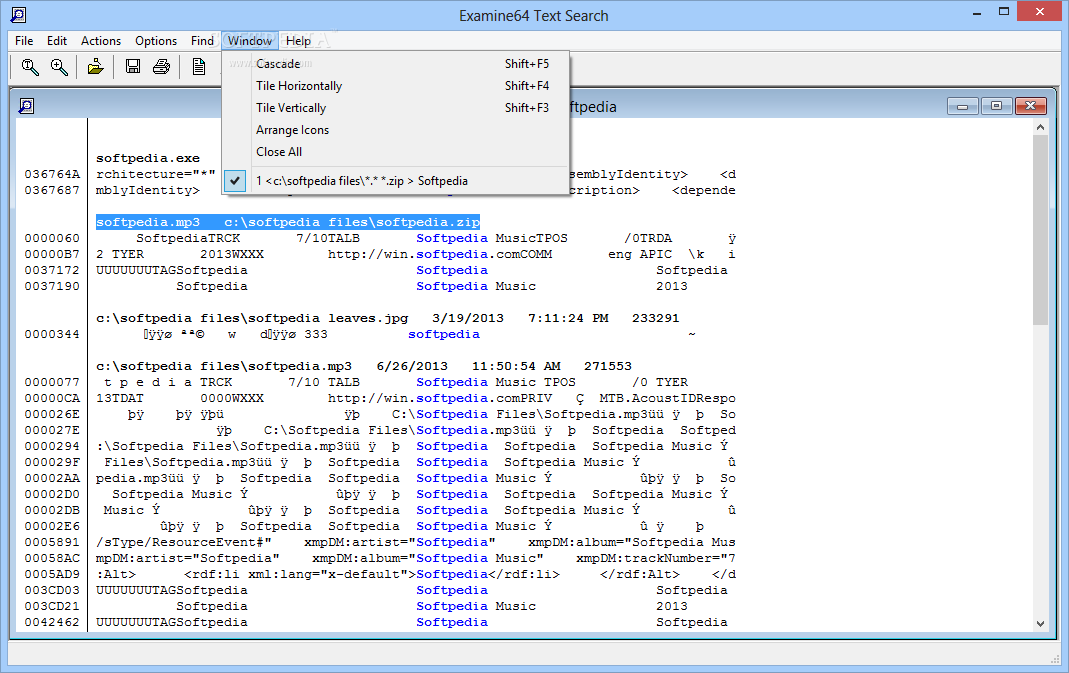This screenshot has height=673, width=1069.
Task: Click offset 00002AA result row
Action: coord(52,479)
